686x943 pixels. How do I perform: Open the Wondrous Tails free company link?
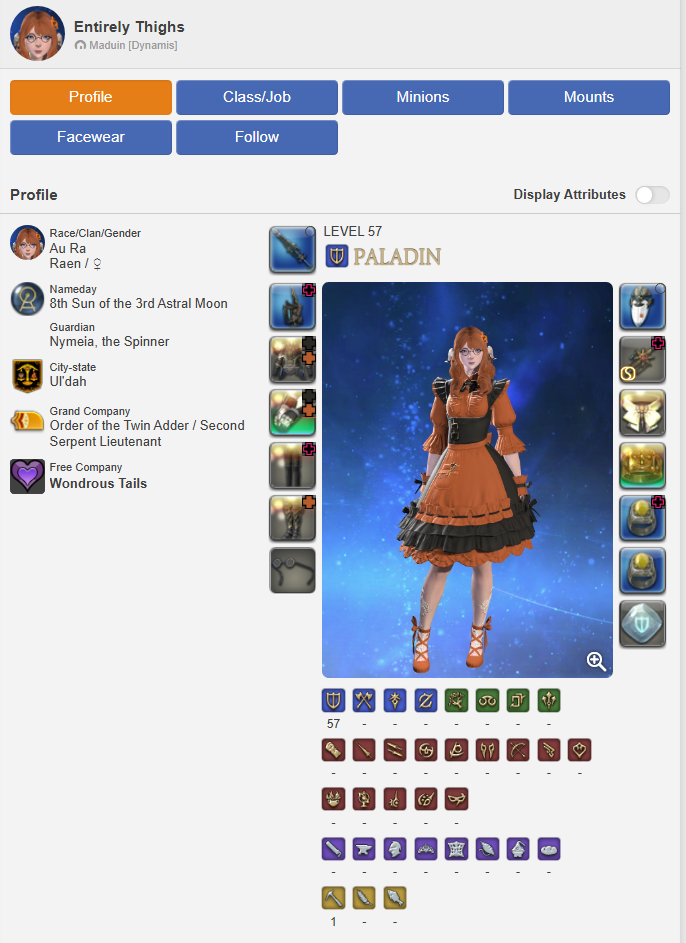click(98, 484)
